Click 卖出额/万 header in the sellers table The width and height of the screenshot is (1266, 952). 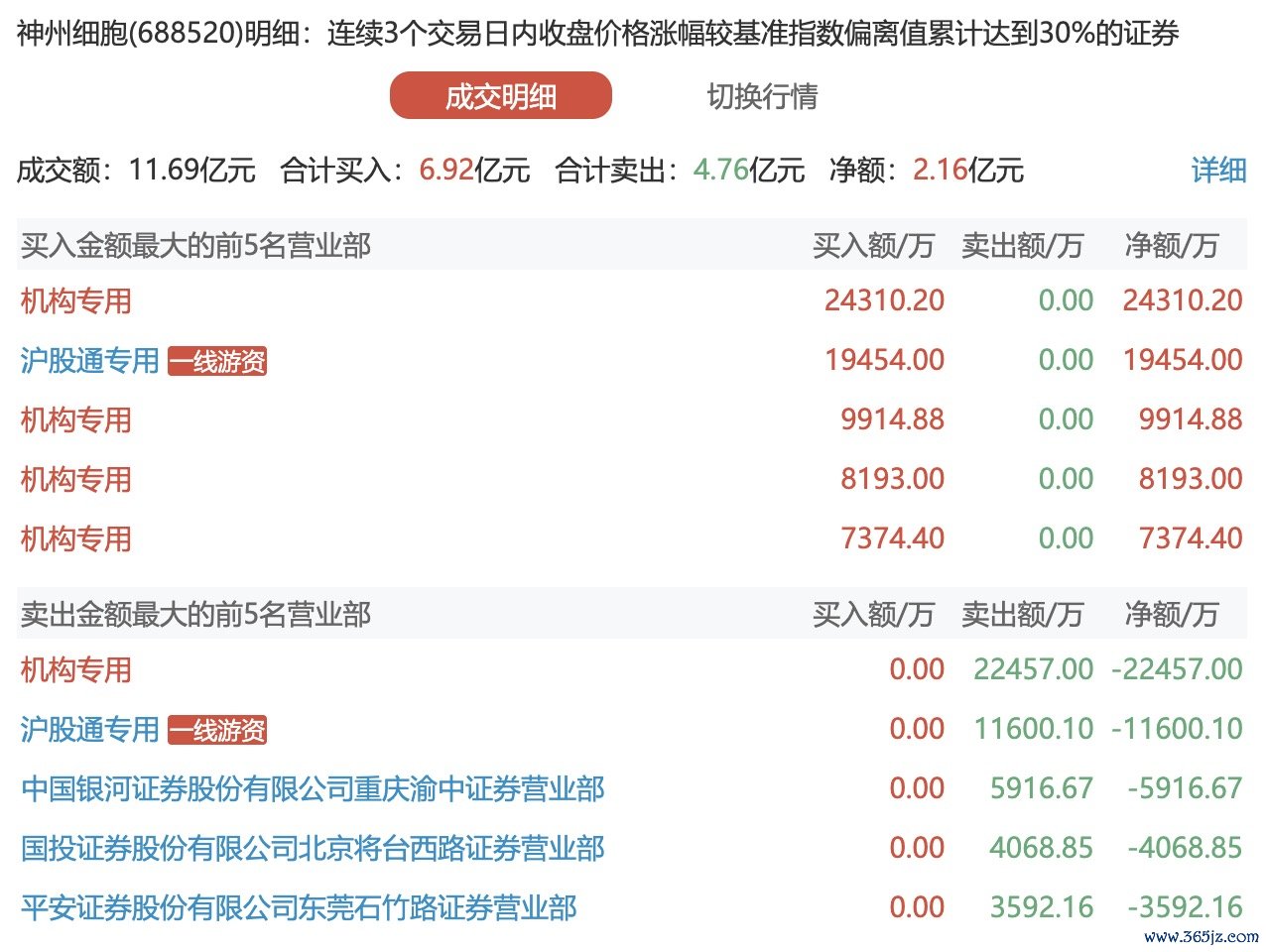click(1022, 615)
